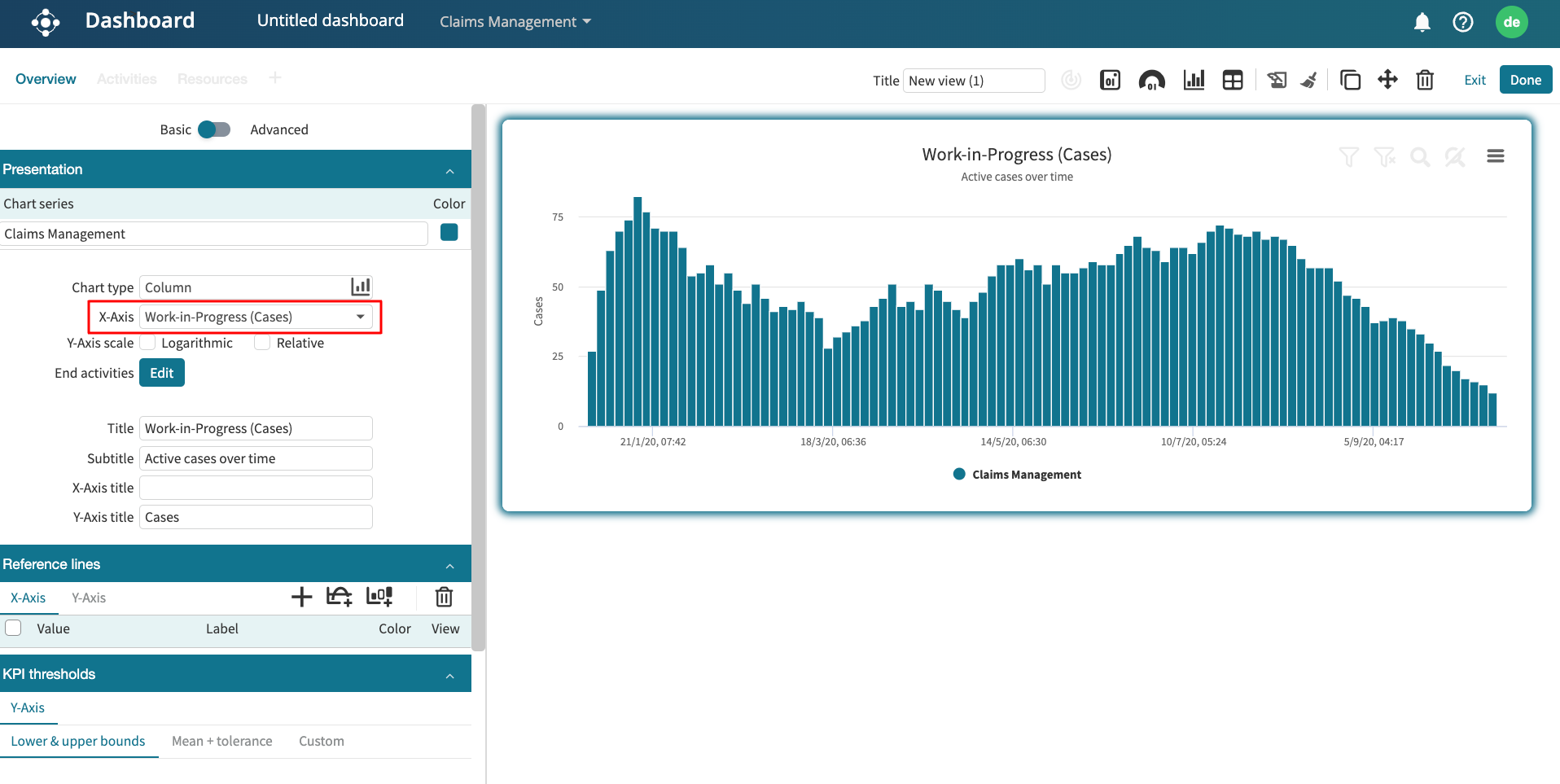Toggle the Basic/Advanced switch
The image size is (1560, 784).
point(214,129)
